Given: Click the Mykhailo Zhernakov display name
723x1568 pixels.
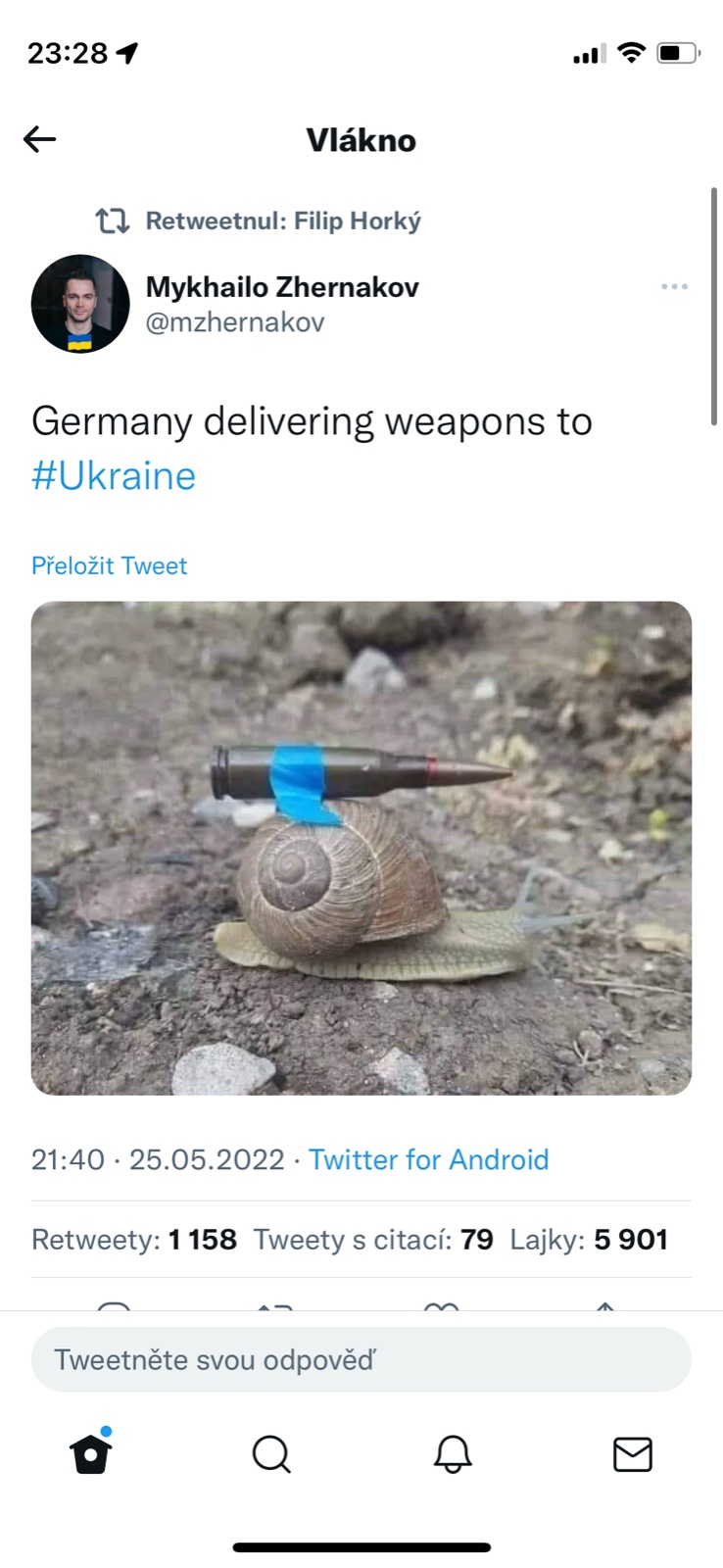Looking at the screenshot, I should pos(282,287).
